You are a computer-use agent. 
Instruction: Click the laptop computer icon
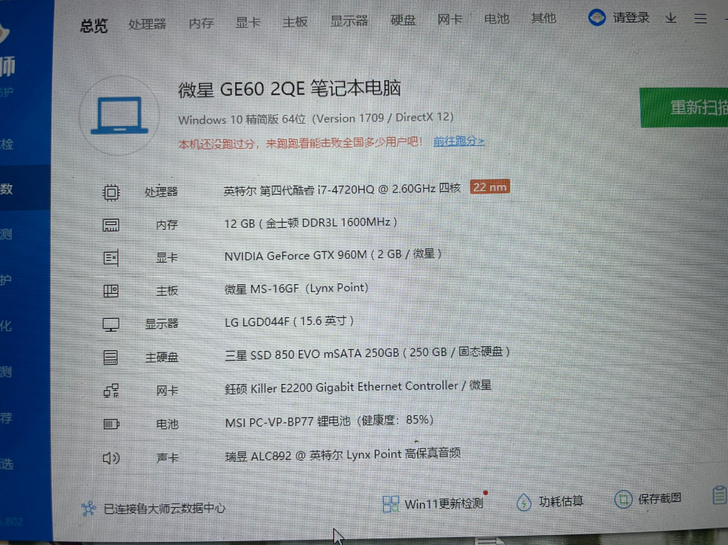pos(119,116)
